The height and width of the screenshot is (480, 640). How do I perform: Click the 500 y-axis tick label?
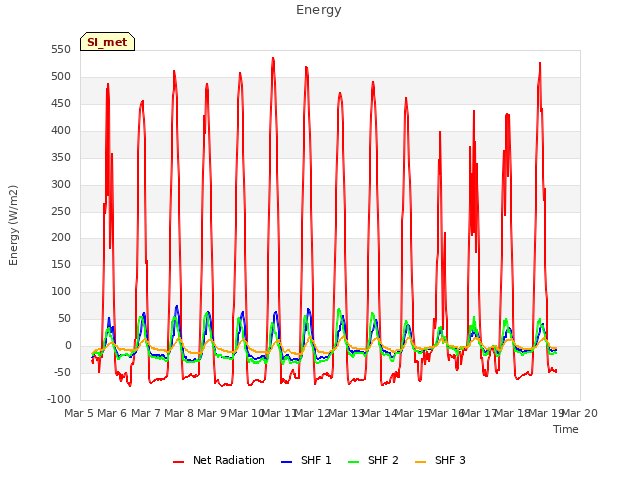coord(61,77)
